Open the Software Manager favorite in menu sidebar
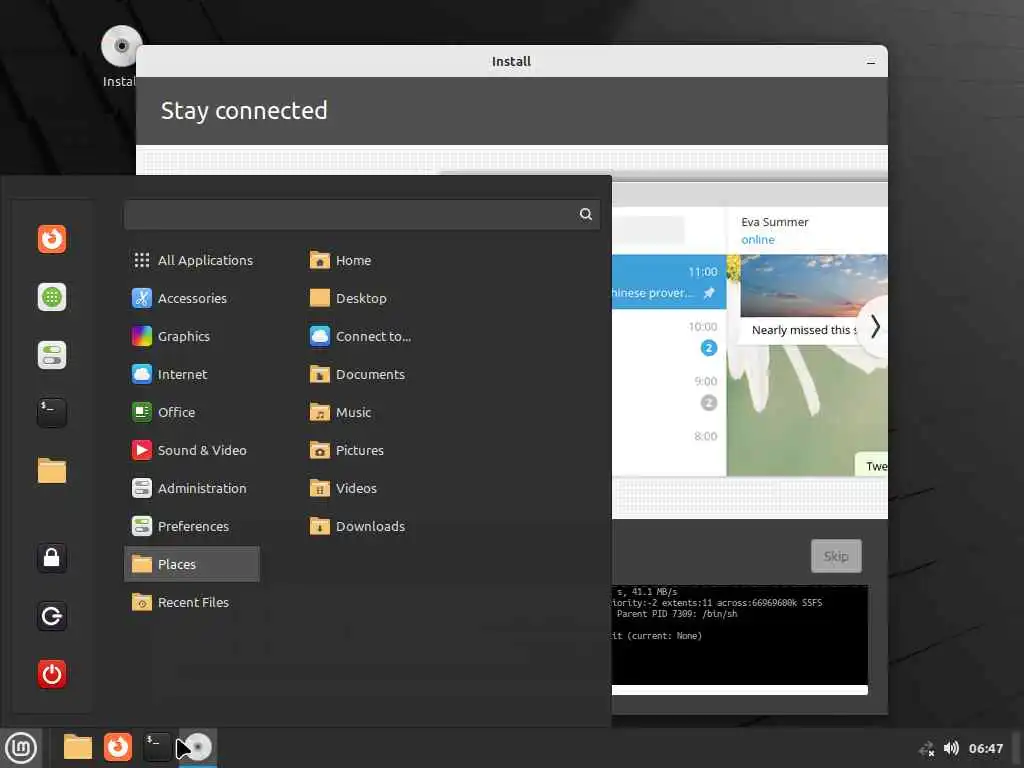Screen dimensions: 1024x768 click(52, 297)
